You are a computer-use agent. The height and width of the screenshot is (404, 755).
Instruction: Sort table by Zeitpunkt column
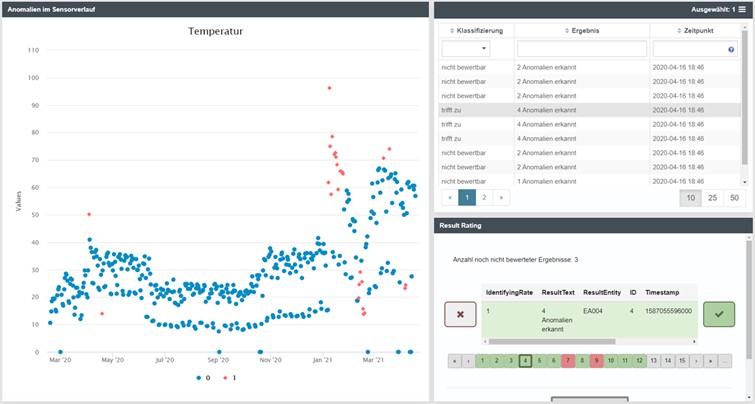pos(695,30)
